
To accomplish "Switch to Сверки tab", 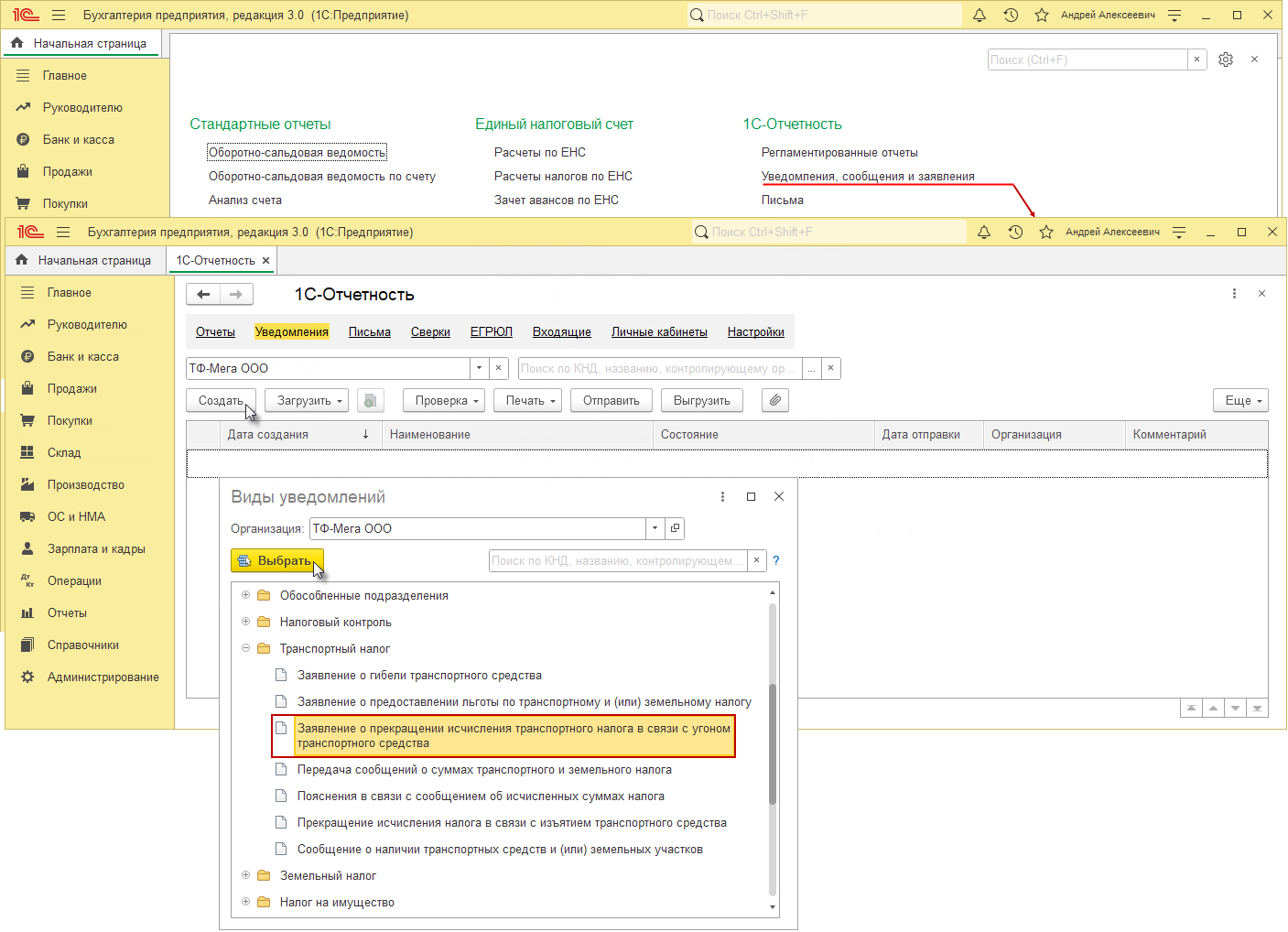I will (430, 331).
